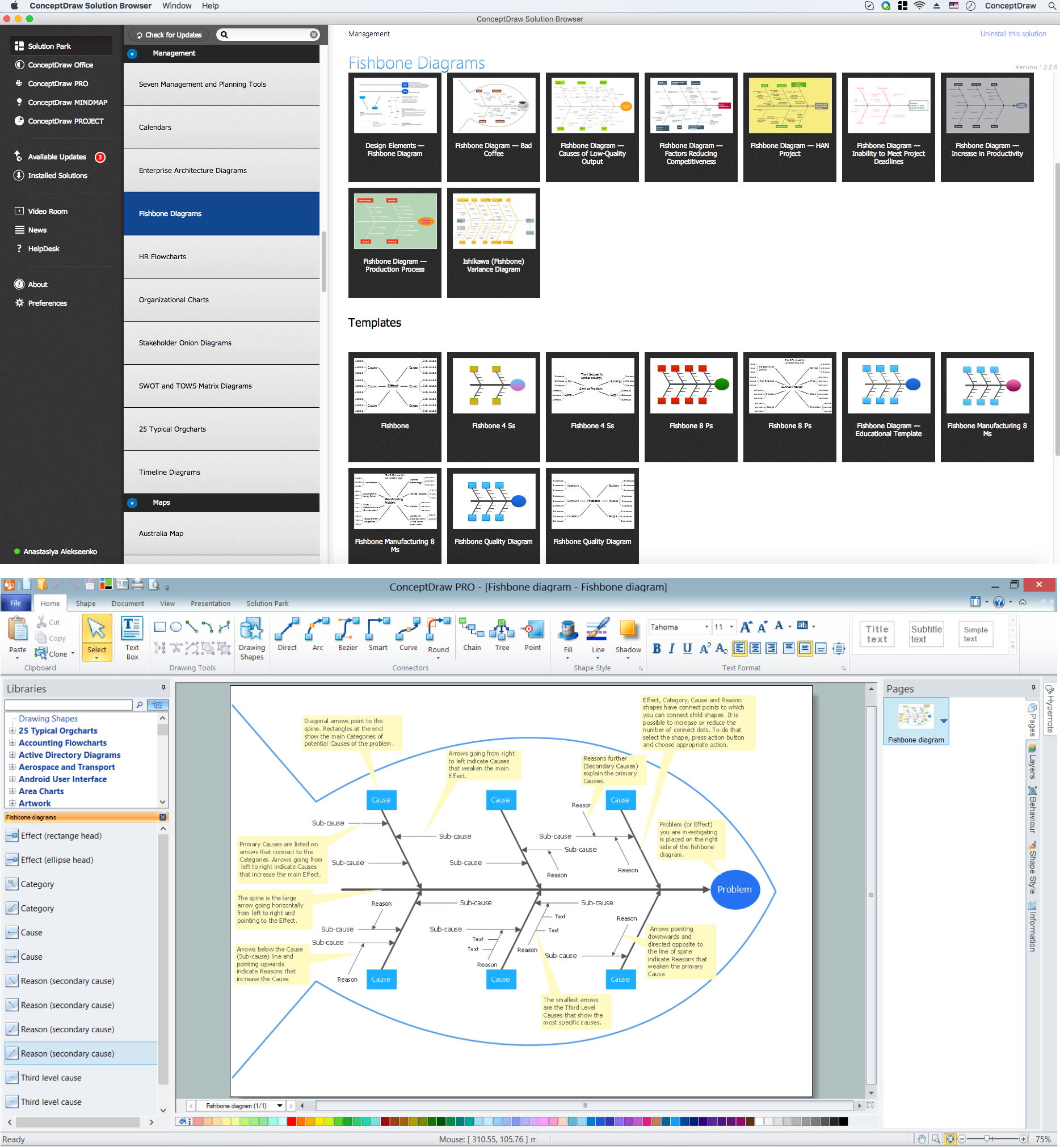Choose the Curve connector tool
Viewport: 1060px width, 1148px height.
click(x=409, y=634)
